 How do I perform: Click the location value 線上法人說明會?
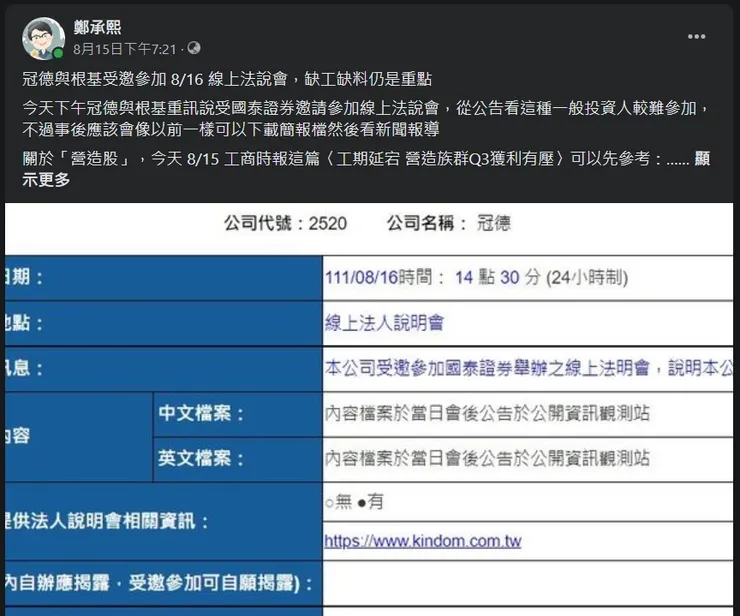click(384, 323)
